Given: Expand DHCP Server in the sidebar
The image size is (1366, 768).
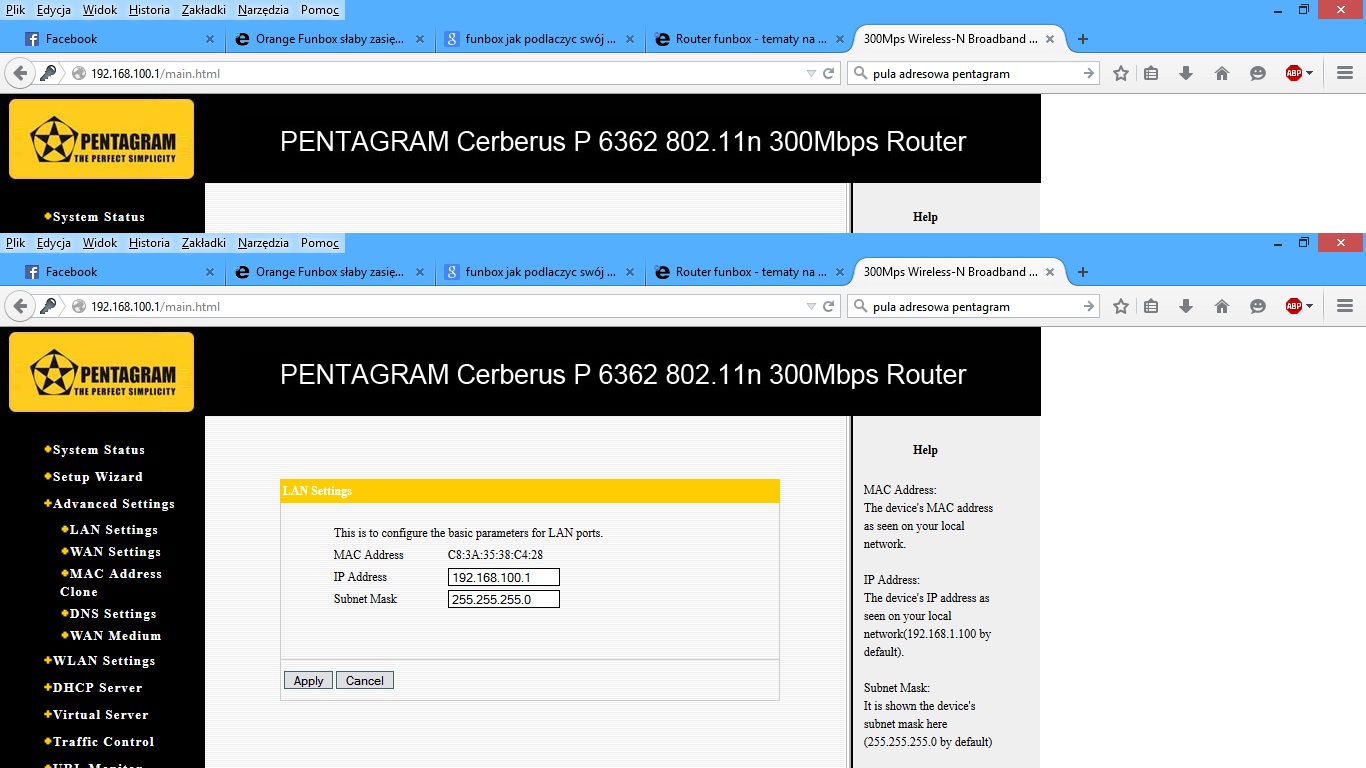Looking at the screenshot, I should pyautogui.click(x=92, y=688).
